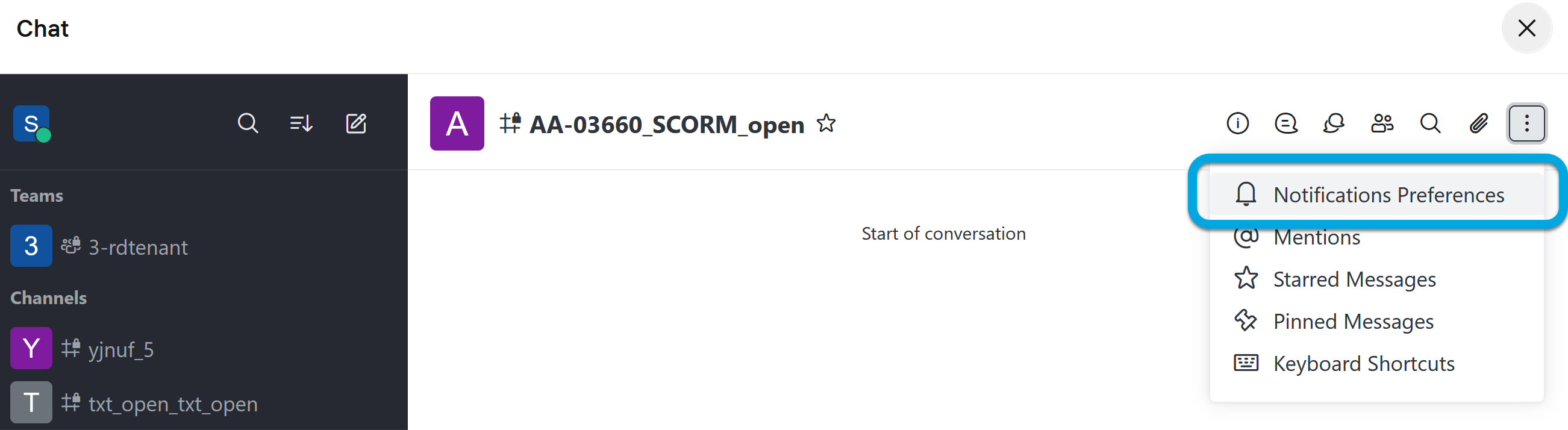Favorite AA-03660_SCORM_open with star toggle
Screen dimensions: 1568x430
[826, 123]
